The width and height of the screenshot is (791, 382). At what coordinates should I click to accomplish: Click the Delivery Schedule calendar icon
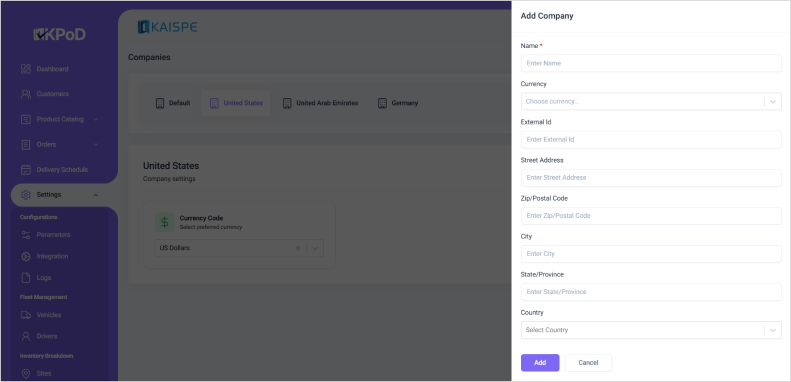tap(26, 170)
